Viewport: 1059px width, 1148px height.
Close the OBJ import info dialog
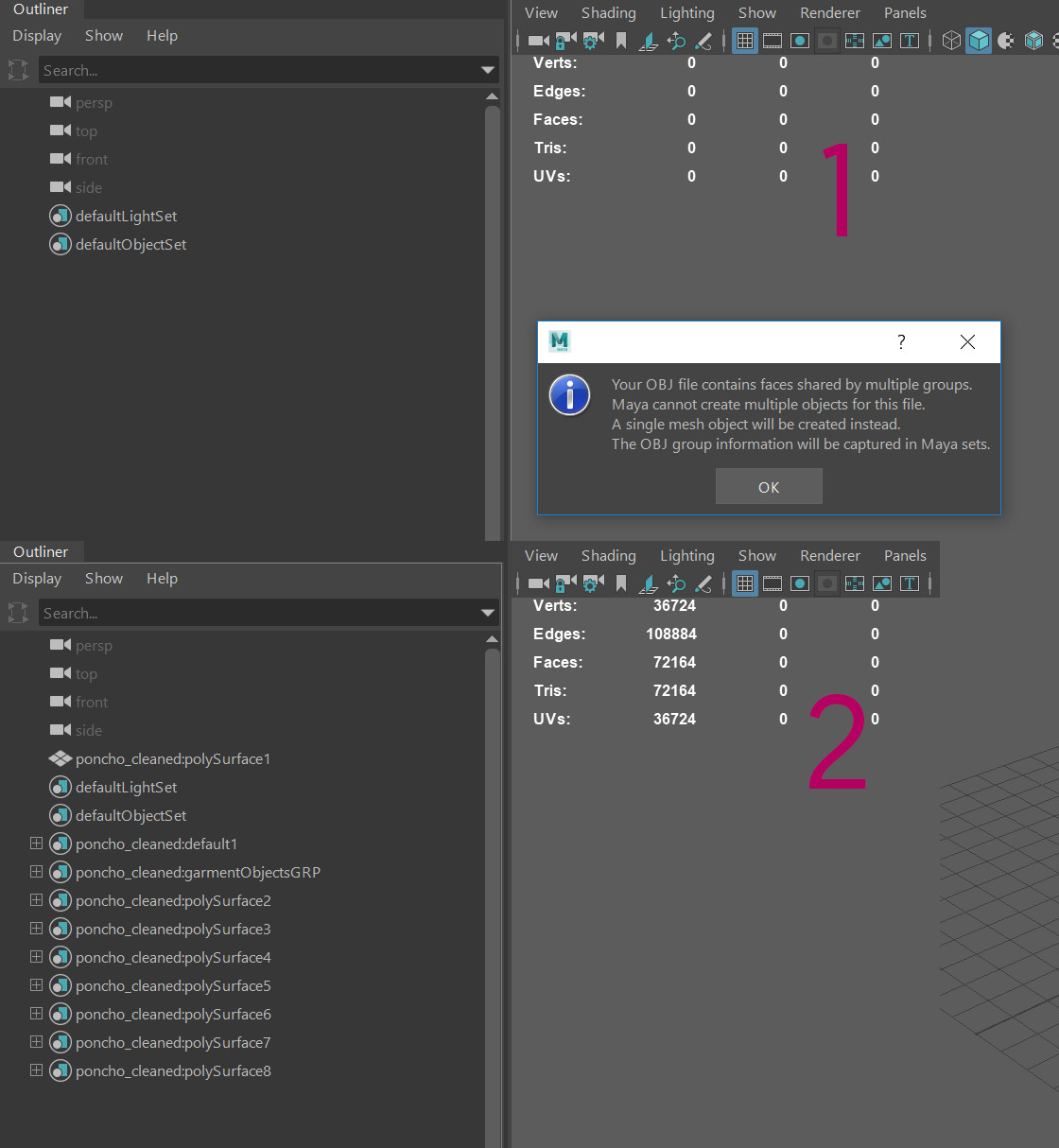[x=967, y=342]
